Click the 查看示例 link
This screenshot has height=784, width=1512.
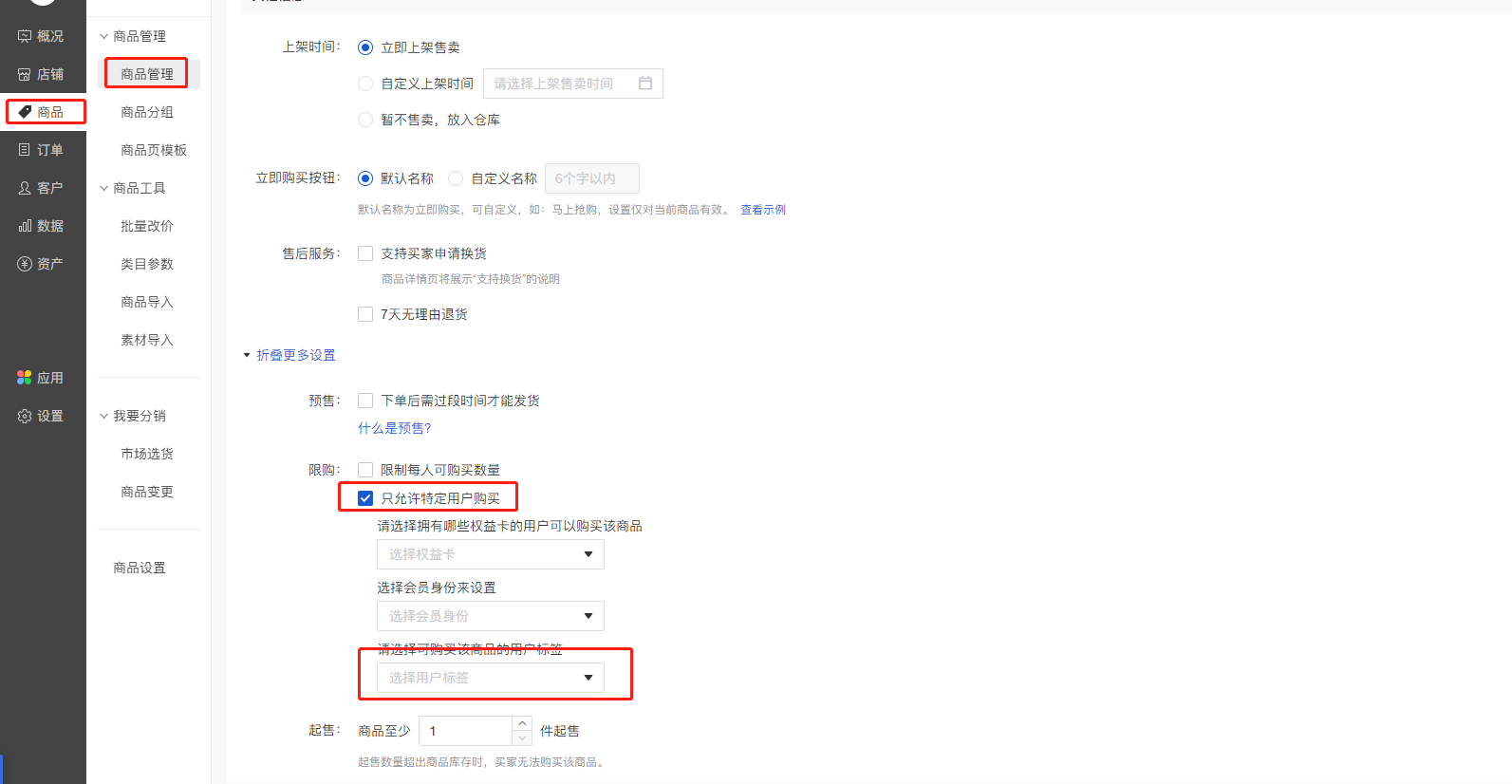[x=763, y=210]
